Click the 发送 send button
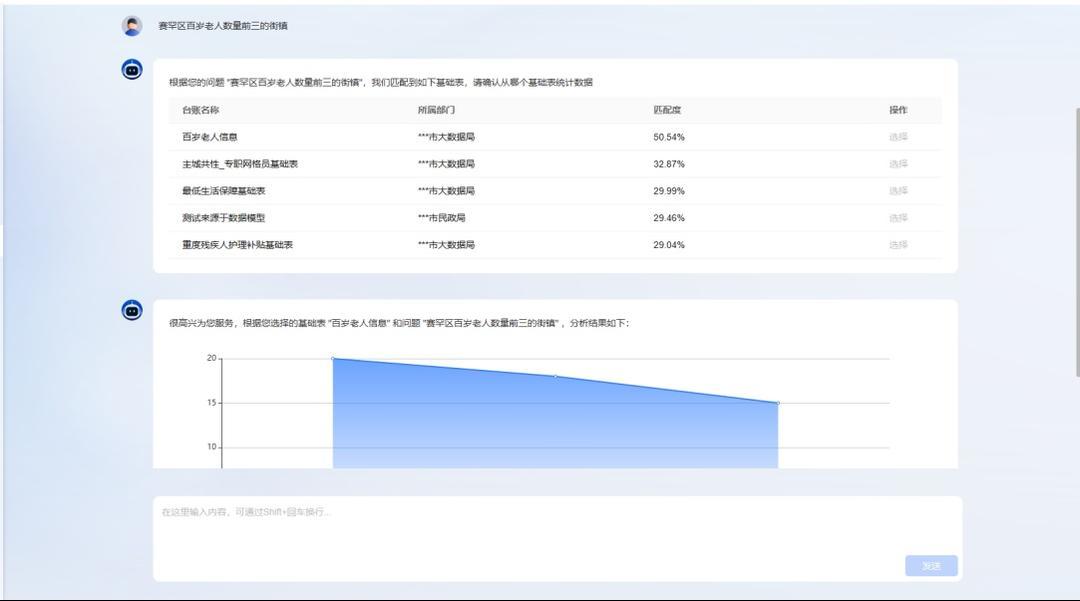Screen dimensions: 1080x601 (931, 566)
